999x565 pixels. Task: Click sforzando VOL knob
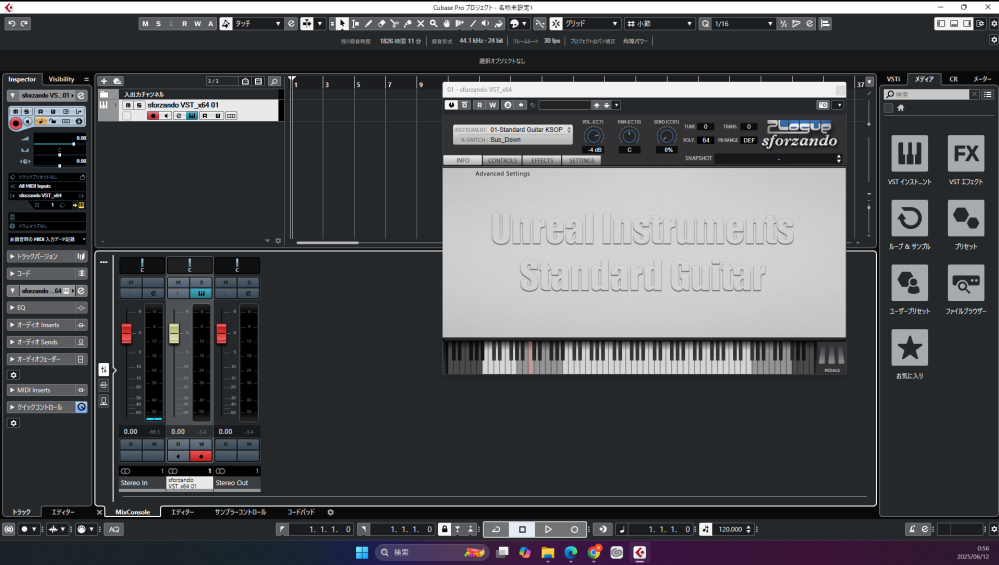[x=593, y=136]
